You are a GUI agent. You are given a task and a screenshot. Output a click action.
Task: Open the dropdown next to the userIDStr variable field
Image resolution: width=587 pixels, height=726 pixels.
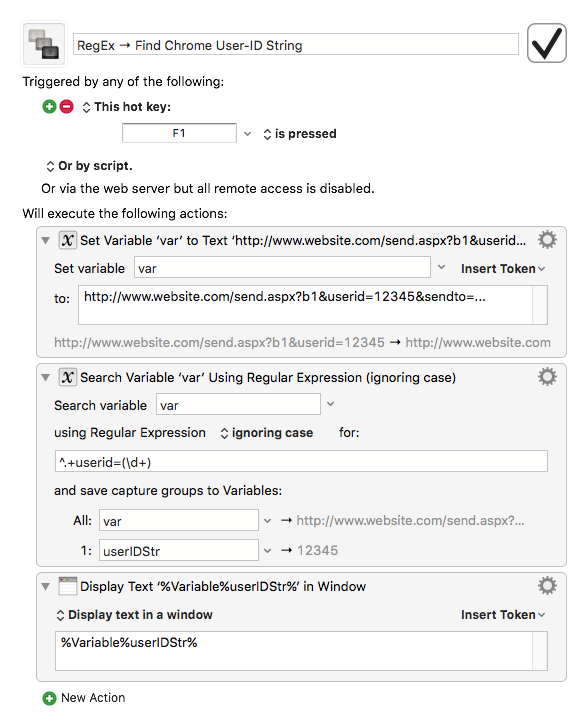pyautogui.click(x=268, y=551)
